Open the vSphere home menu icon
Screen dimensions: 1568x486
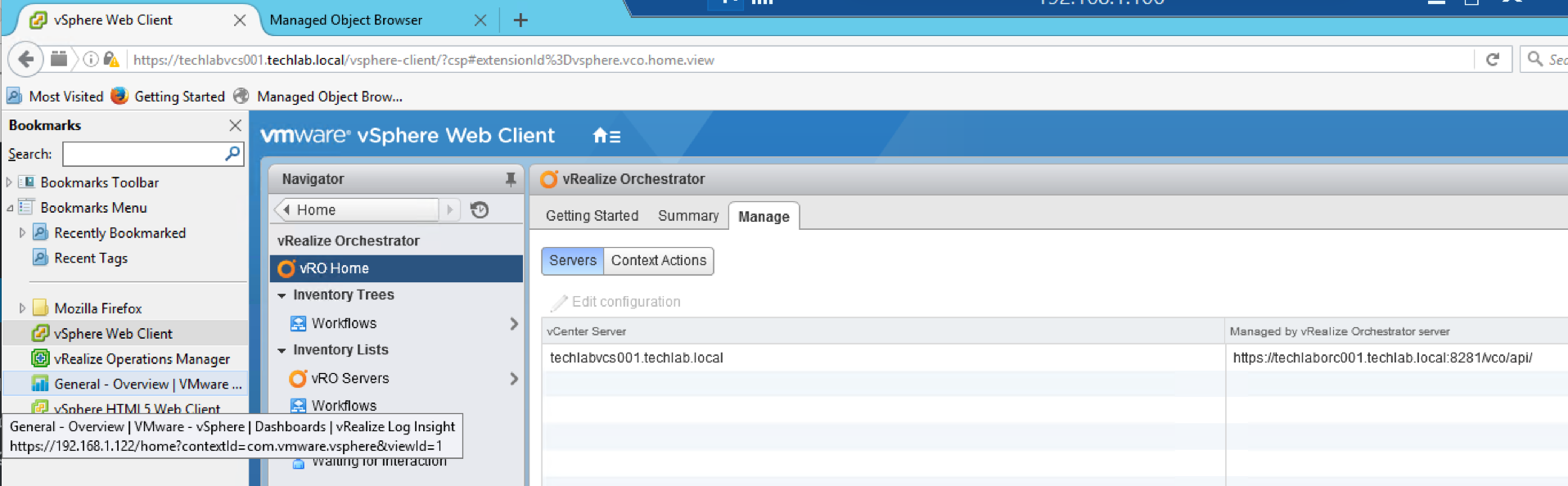(606, 136)
